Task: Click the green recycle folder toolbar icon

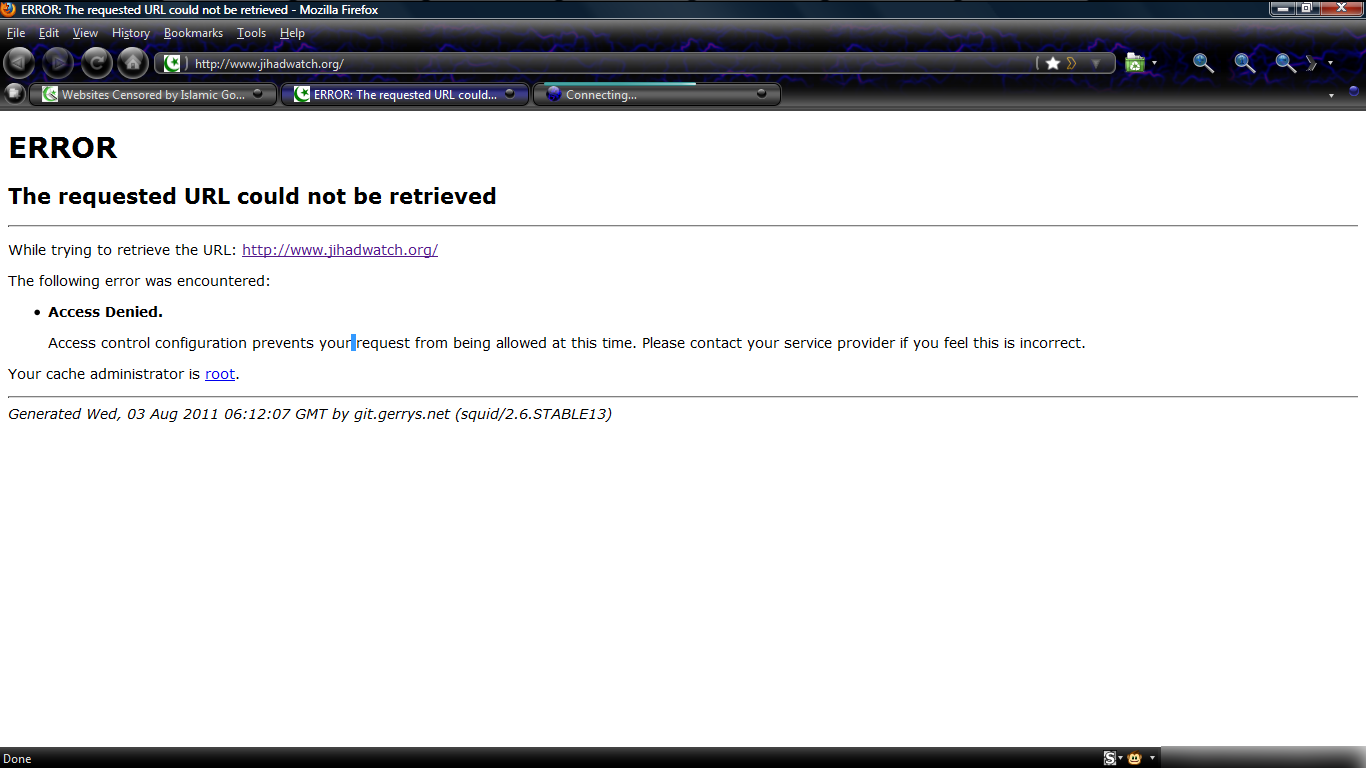Action: click(1134, 63)
